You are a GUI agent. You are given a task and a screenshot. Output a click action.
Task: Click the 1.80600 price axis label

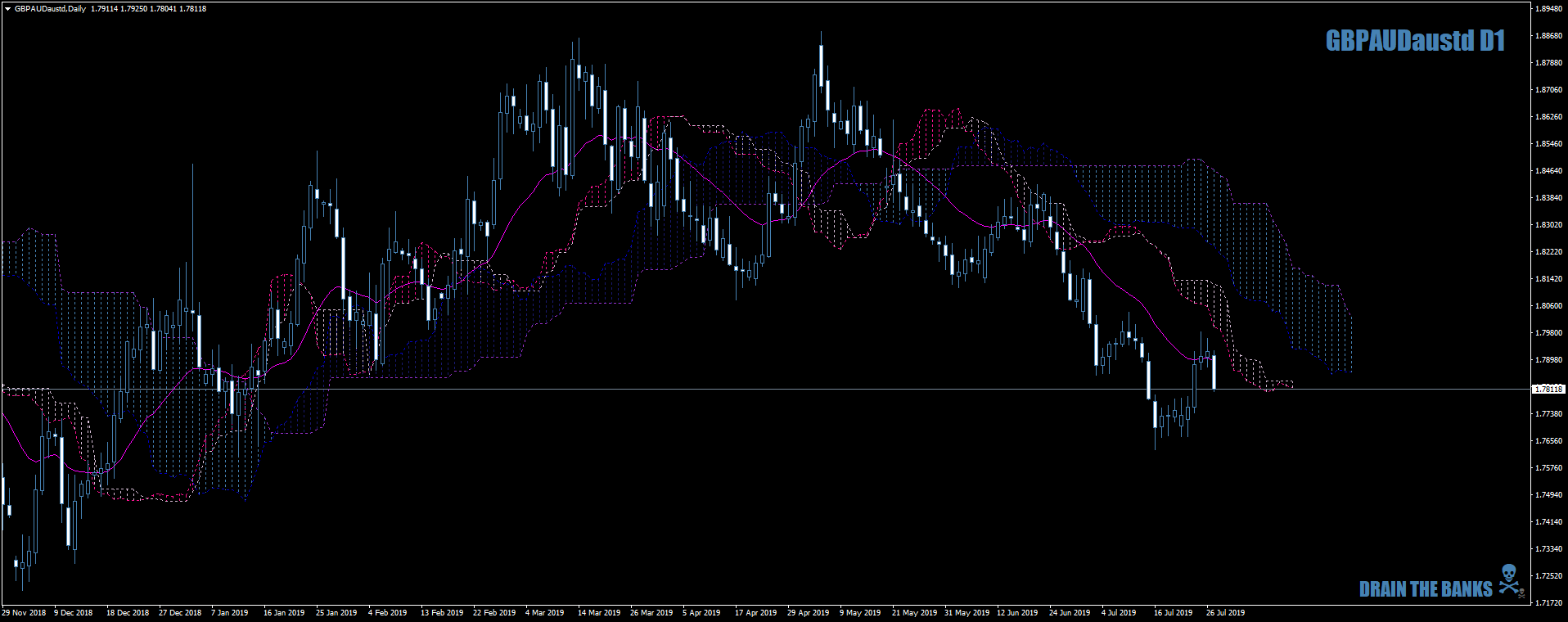click(1548, 306)
